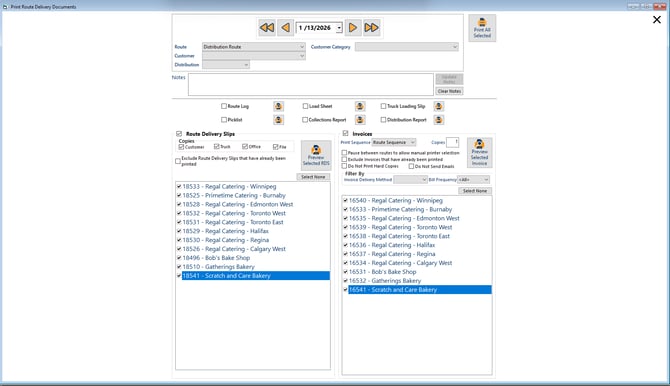
Task: Open the Customer Category dropdown
Action: click(x=407, y=47)
